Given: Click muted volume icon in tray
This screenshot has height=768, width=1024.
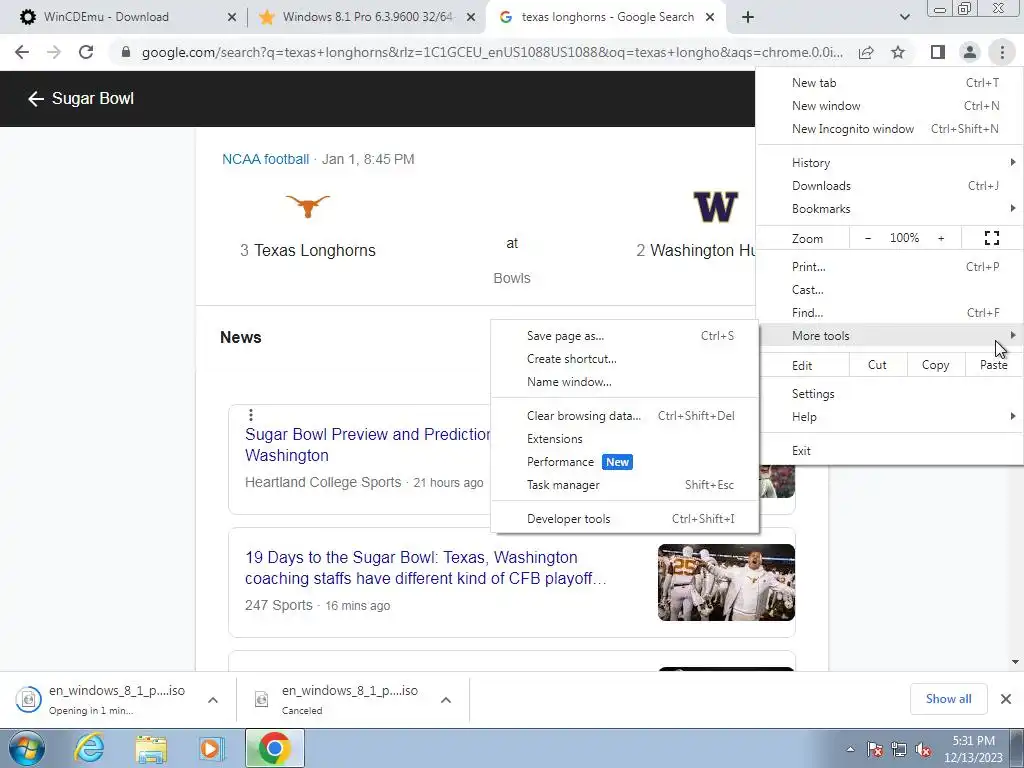Looking at the screenshot, I should [x=923, y=749].
